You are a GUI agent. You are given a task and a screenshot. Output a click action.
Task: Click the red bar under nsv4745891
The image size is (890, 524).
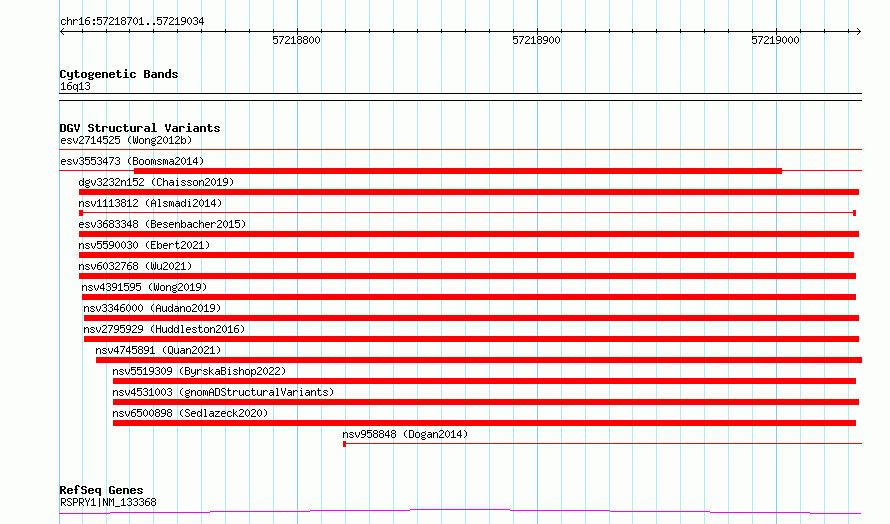pyautogui.click(x=479, y=360)
